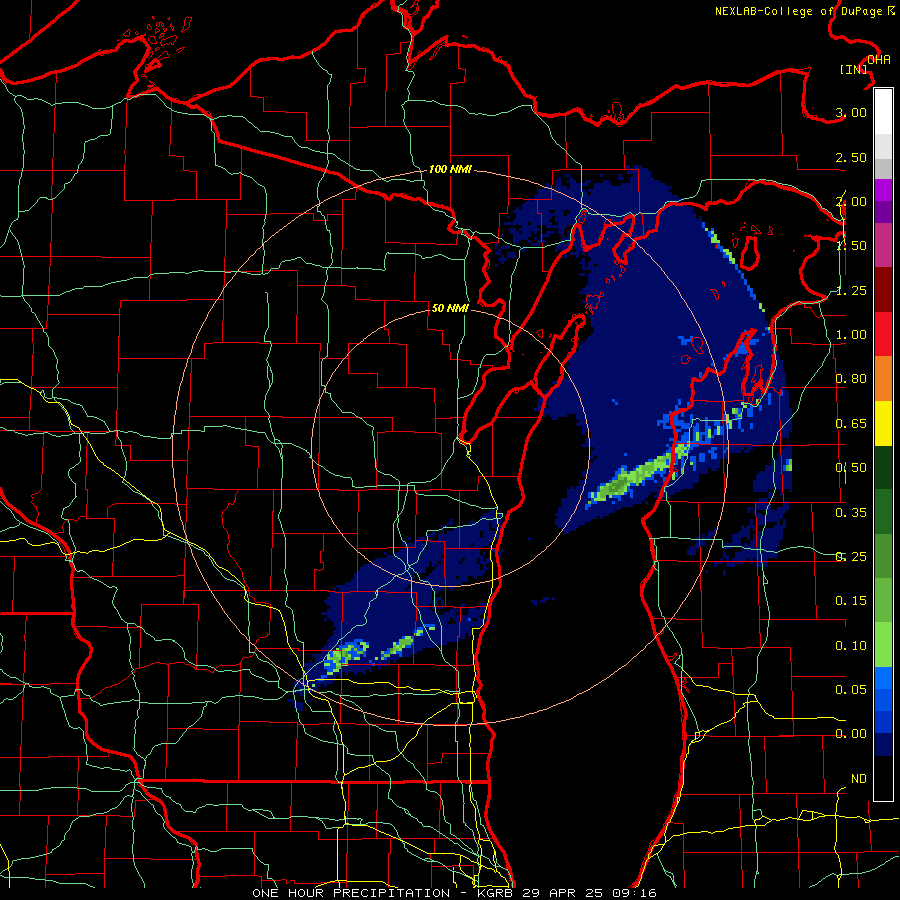
Task: Click the 0.05 legend value
Action: point(851,689)
